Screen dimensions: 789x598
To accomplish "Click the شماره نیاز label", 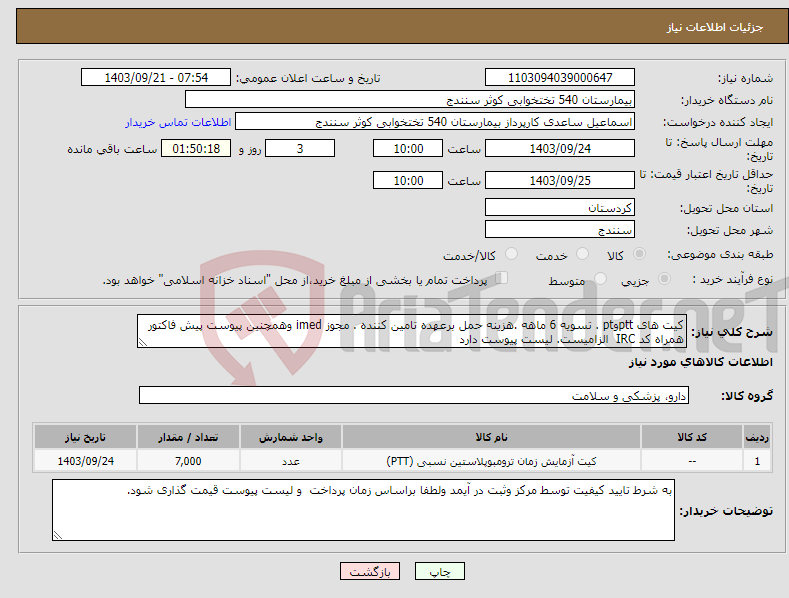I will tap(745, 78).
